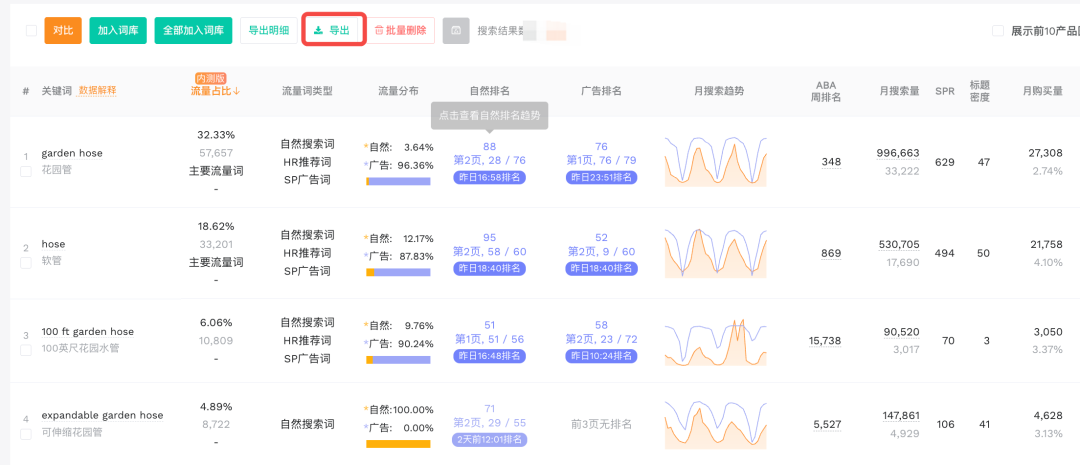
Task: Open expandable garden hose trend chart
Action: pyautogui.click(x=716, y=424)
